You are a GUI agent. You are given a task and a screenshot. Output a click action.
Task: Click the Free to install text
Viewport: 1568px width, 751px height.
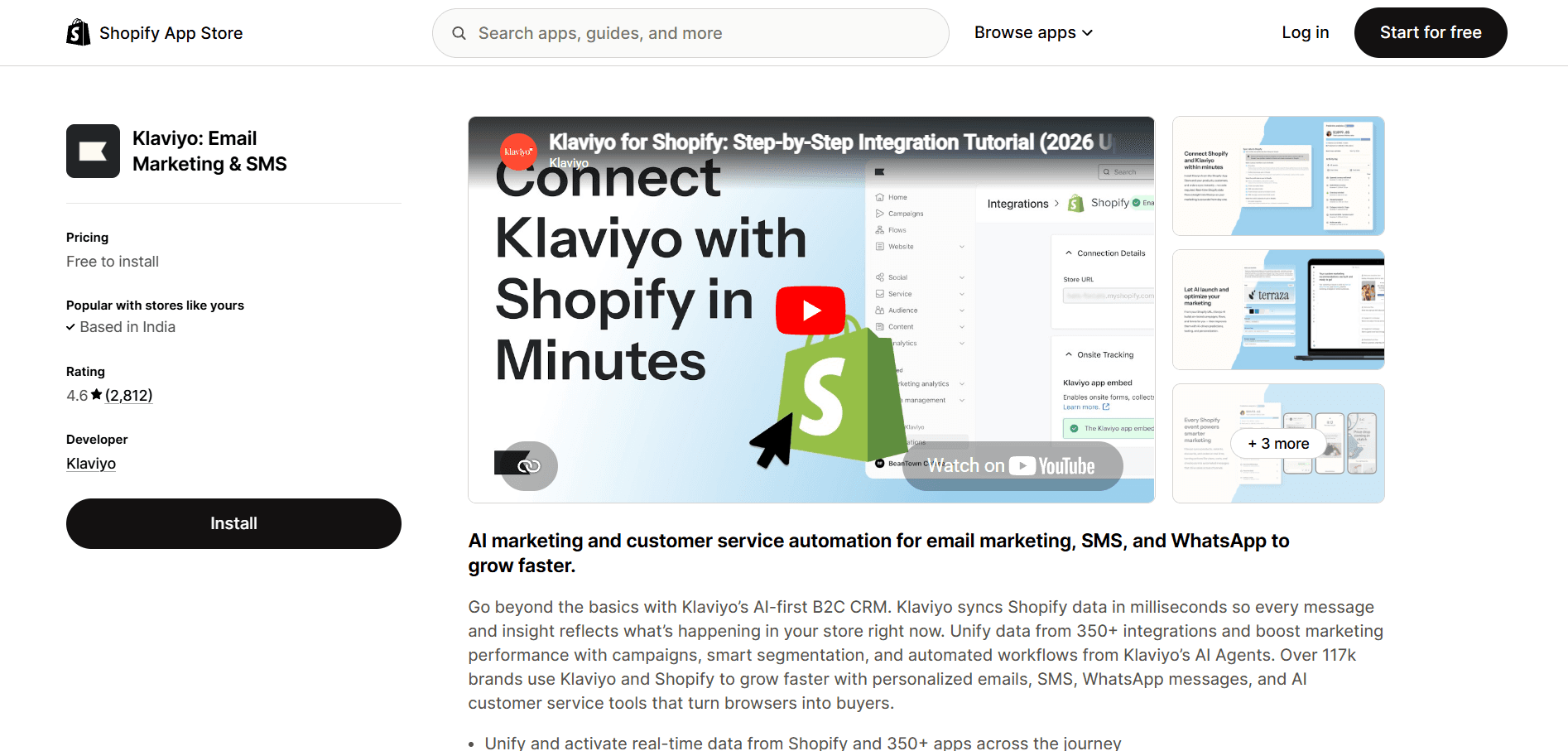tap(113, 262)
